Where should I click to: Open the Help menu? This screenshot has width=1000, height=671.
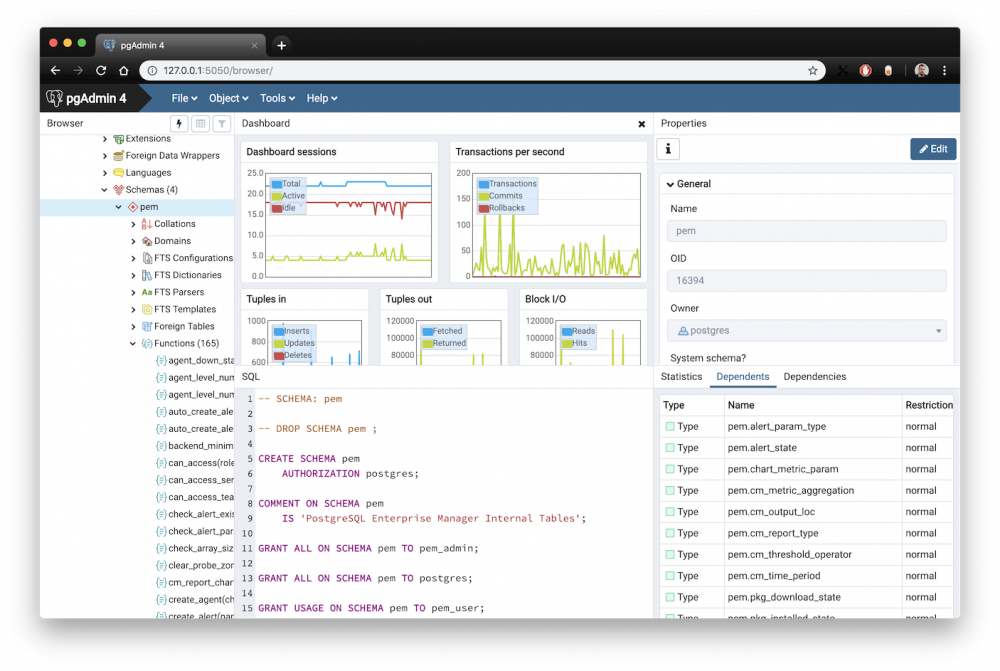point(322,98)
